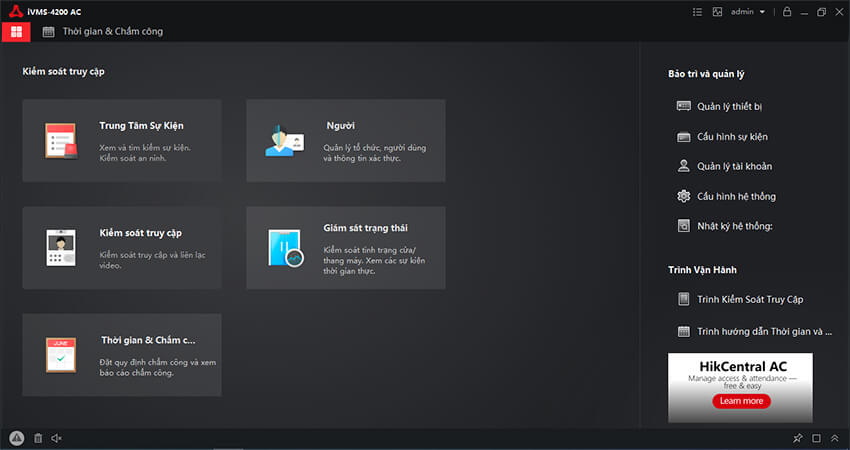850x450 pixels.
Task: Open the list menu icon in title bar
Action: click(x=698, y=12)
